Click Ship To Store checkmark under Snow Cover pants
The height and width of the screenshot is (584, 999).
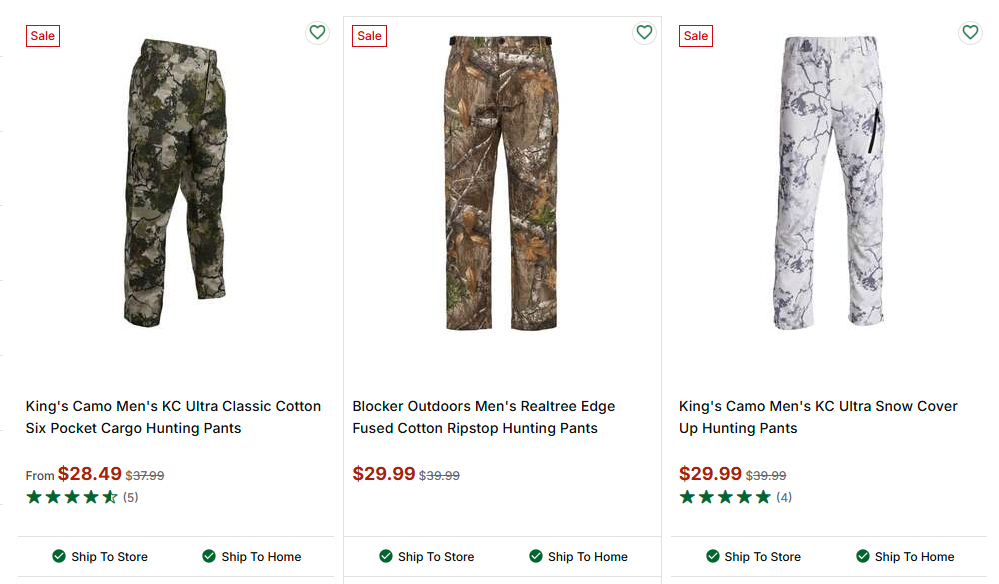(x=713, y=556)
